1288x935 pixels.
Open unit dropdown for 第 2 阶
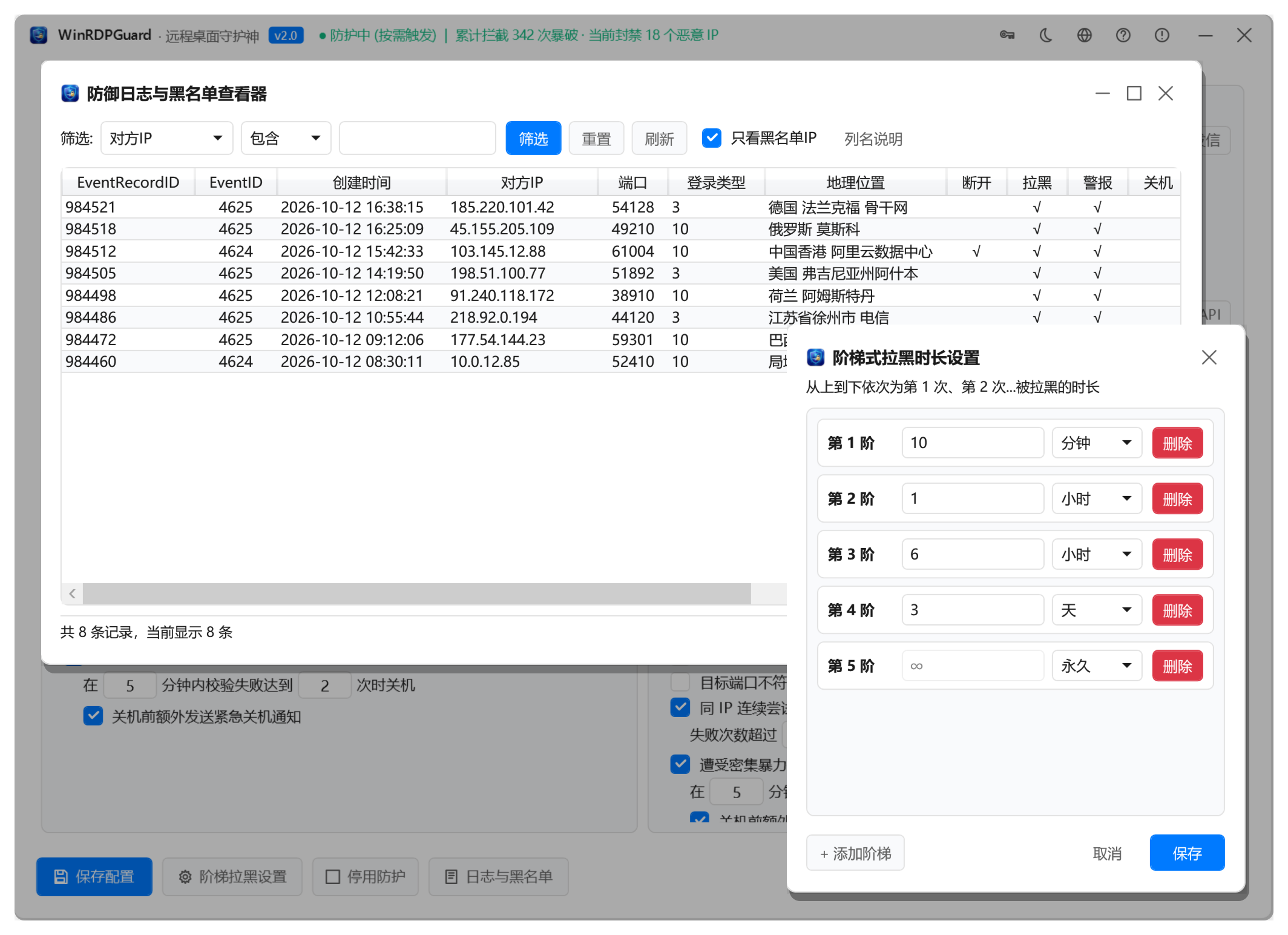click(x=1097, y=498)
